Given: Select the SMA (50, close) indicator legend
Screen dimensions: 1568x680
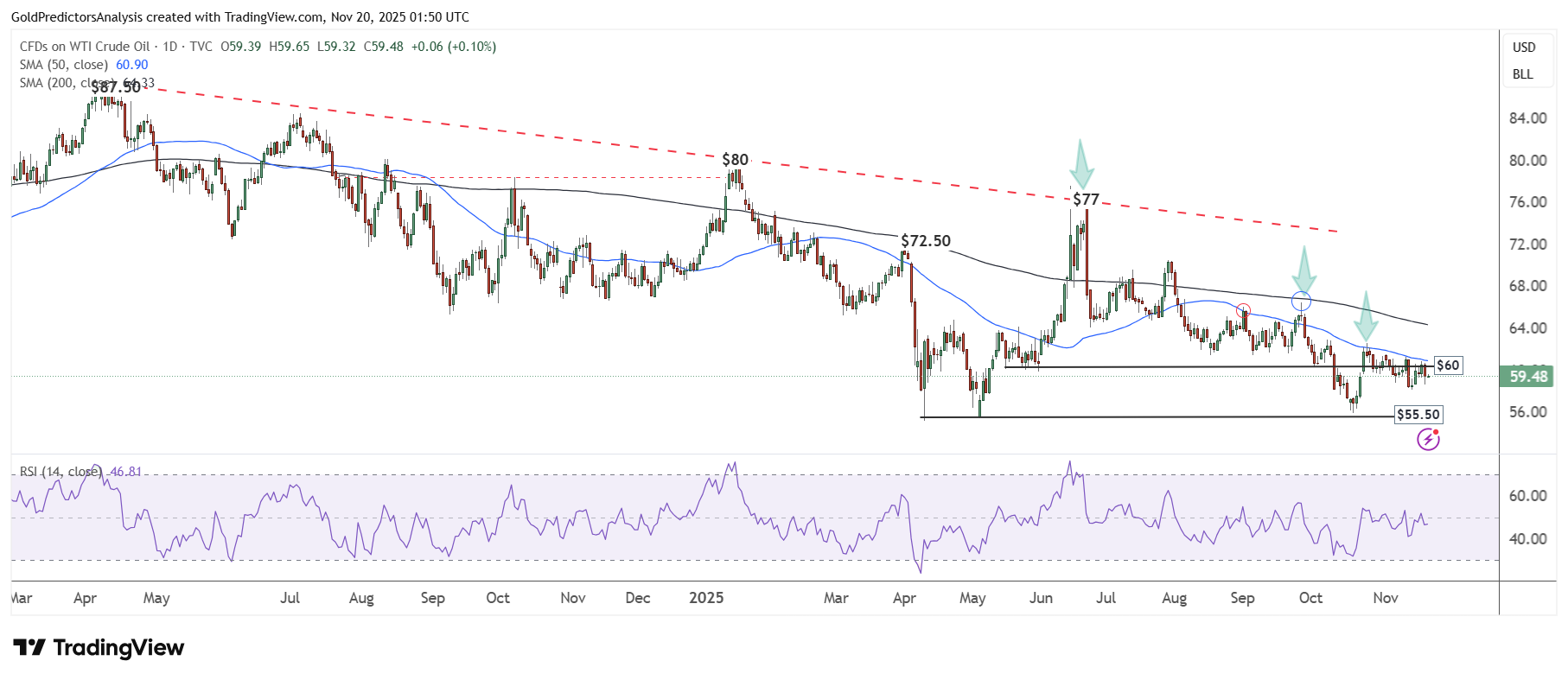Looking at the screenshot, I should (64, 65).
